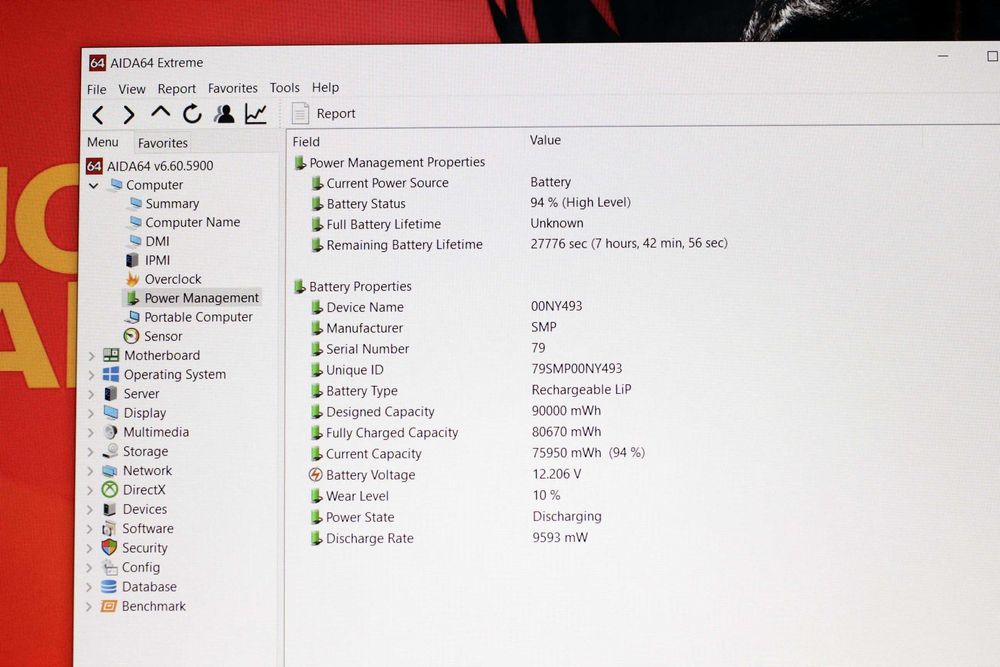
Task: Open the Computer Name page
Action: [x=193, y=223]
